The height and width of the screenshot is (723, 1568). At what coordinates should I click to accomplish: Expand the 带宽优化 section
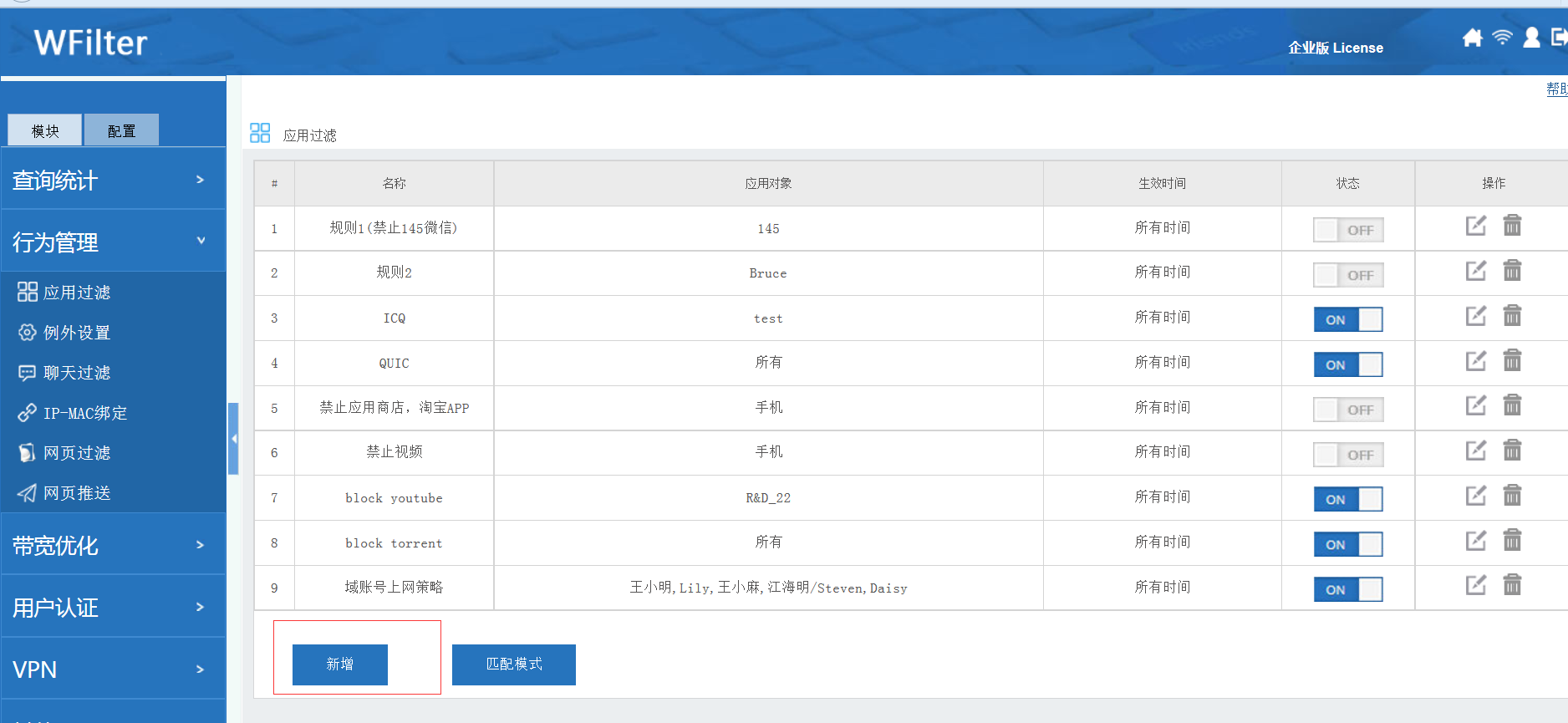(x=113, y=545)
